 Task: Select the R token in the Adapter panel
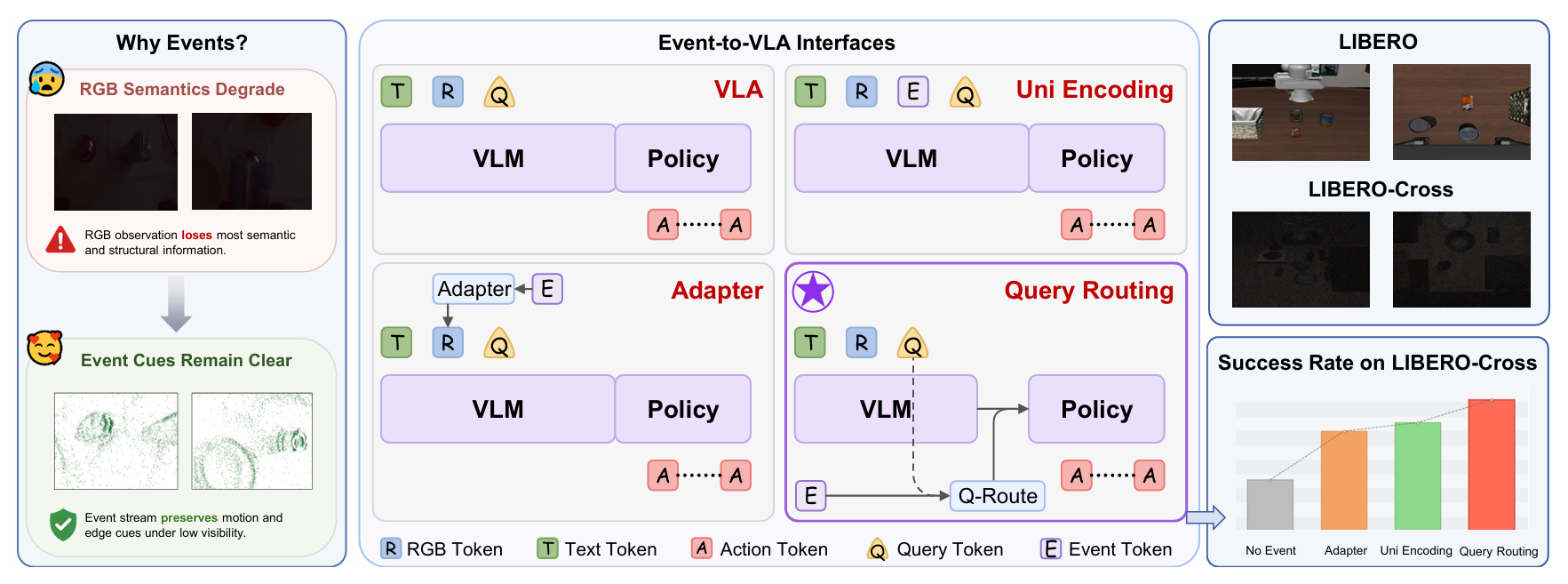448,342
